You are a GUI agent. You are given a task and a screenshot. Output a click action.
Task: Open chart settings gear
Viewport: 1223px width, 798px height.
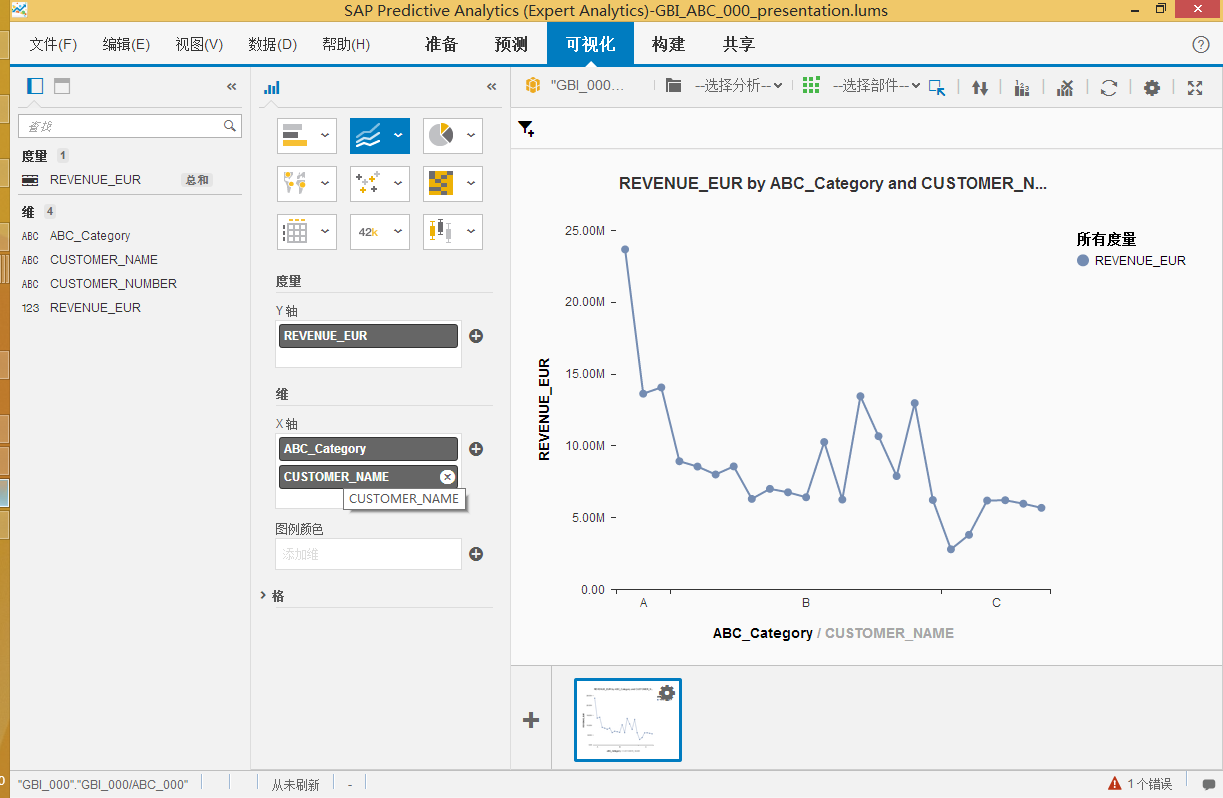click(1152, 87)
